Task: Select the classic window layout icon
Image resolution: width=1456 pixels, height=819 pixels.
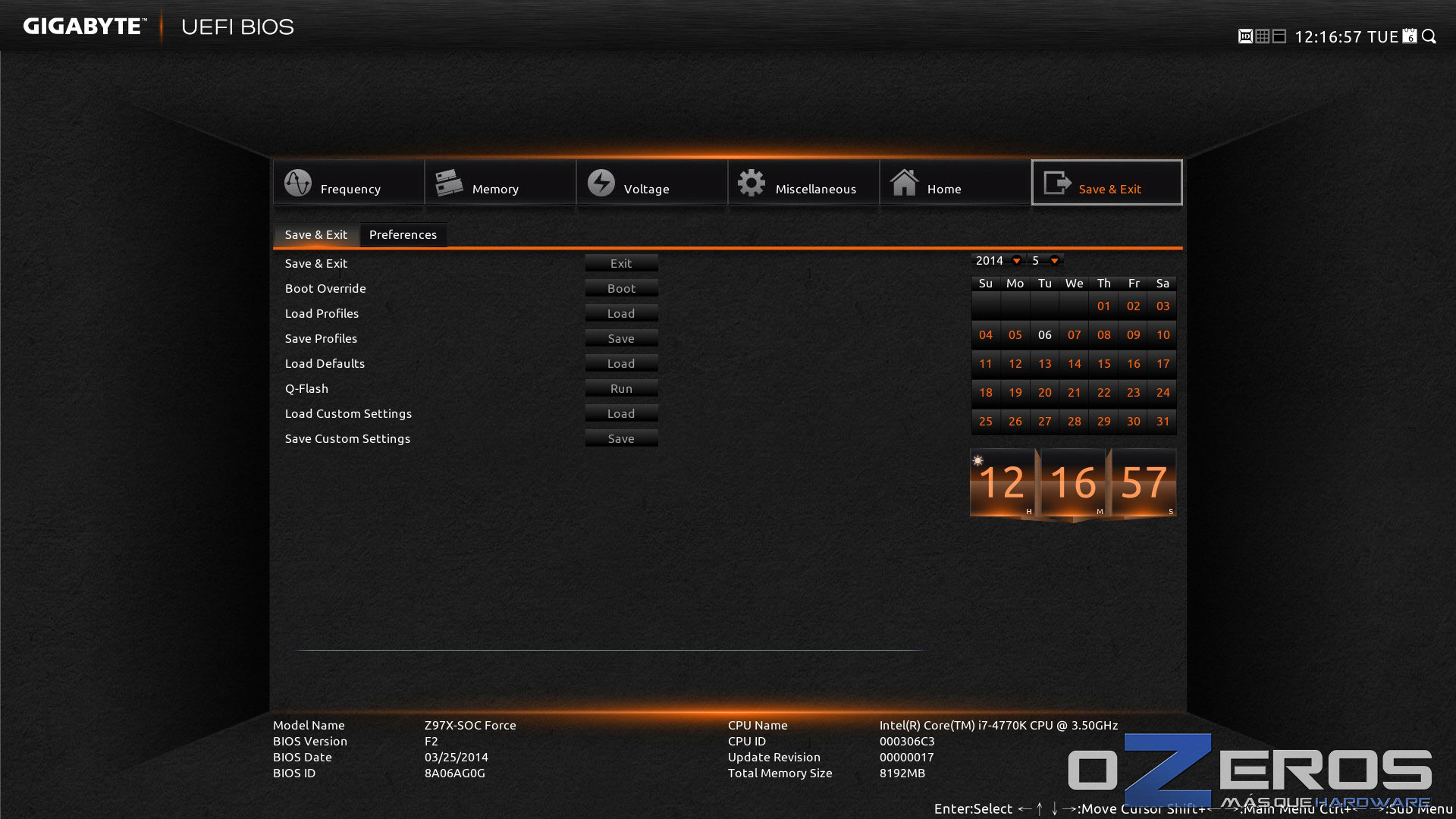Action: [1279, 36]
